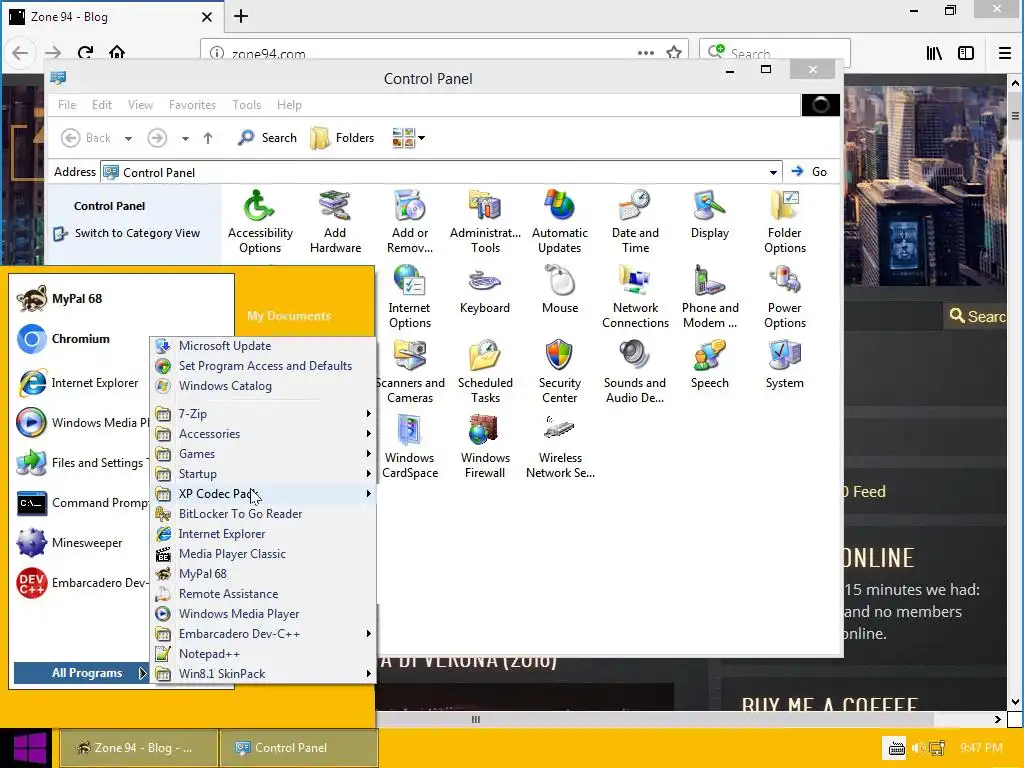Open Mouse settings icon
The image size is (1024, 768).
[560, 291]
